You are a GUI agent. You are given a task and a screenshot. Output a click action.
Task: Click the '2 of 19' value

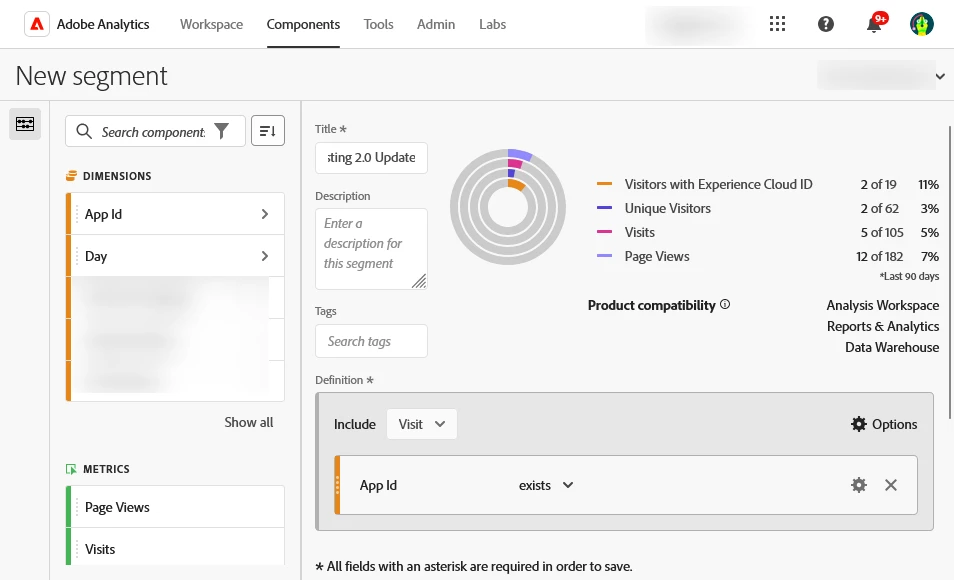[878, 184]
